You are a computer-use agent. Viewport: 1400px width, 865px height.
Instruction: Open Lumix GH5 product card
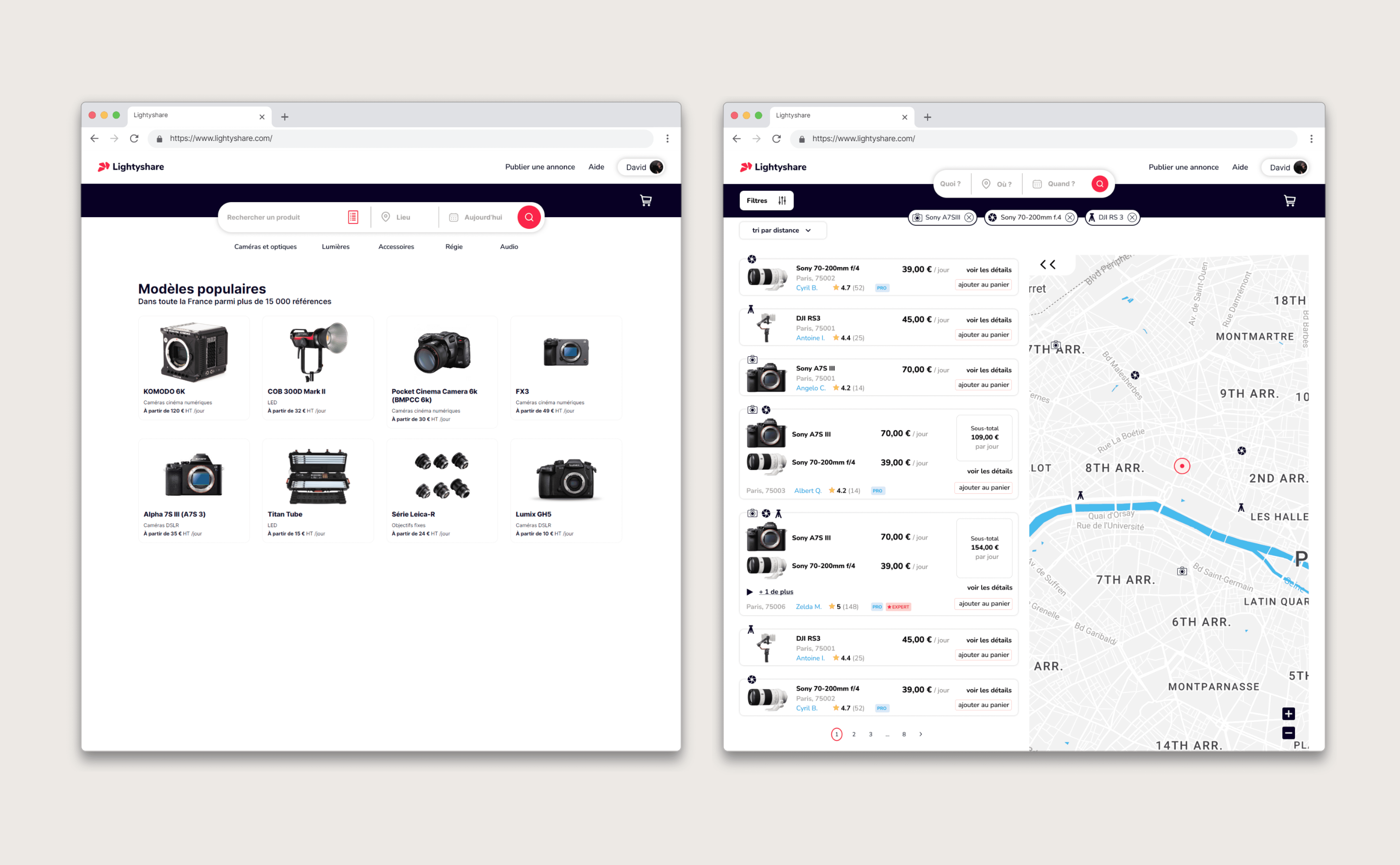pos(566,490)
